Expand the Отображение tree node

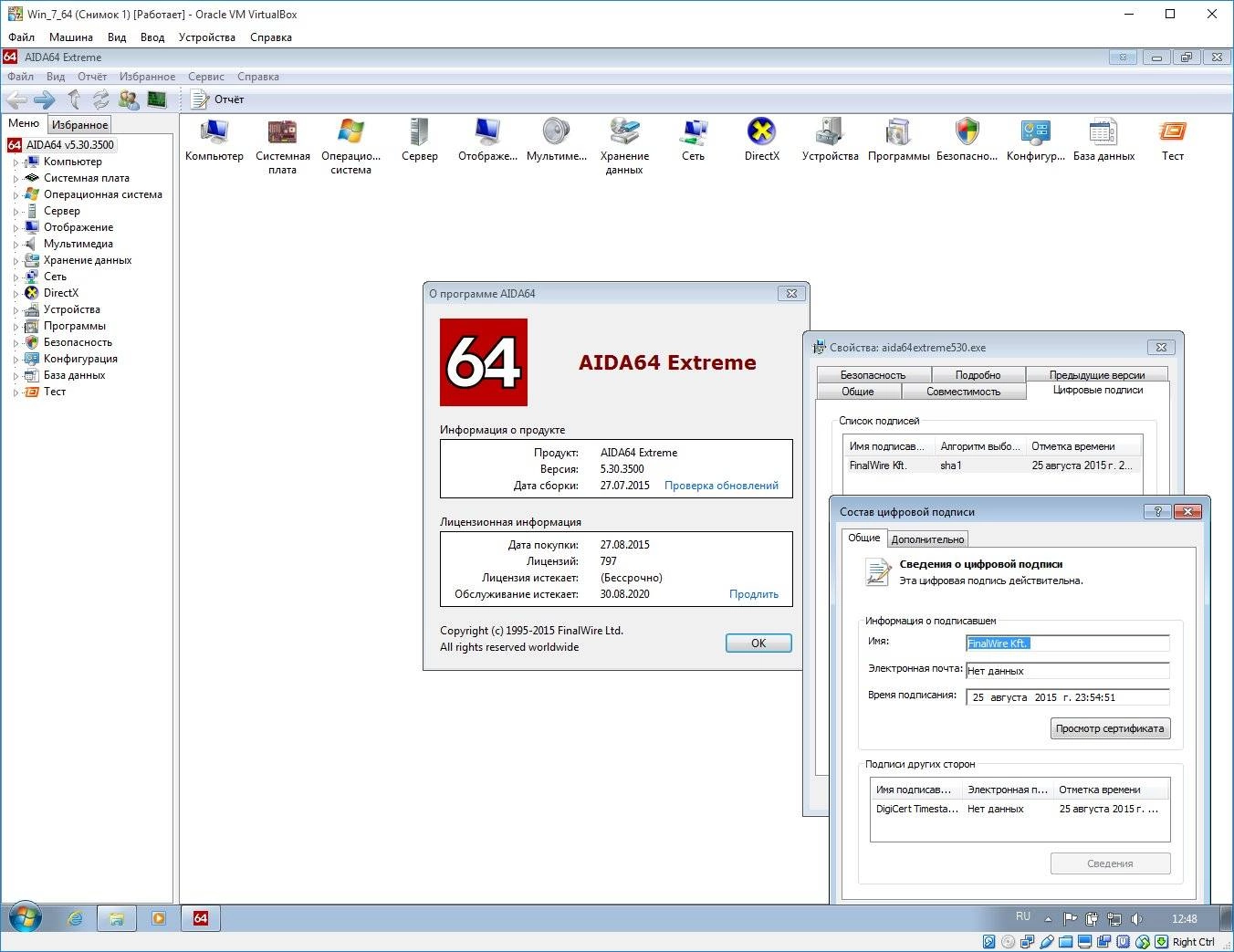[16, 227]
